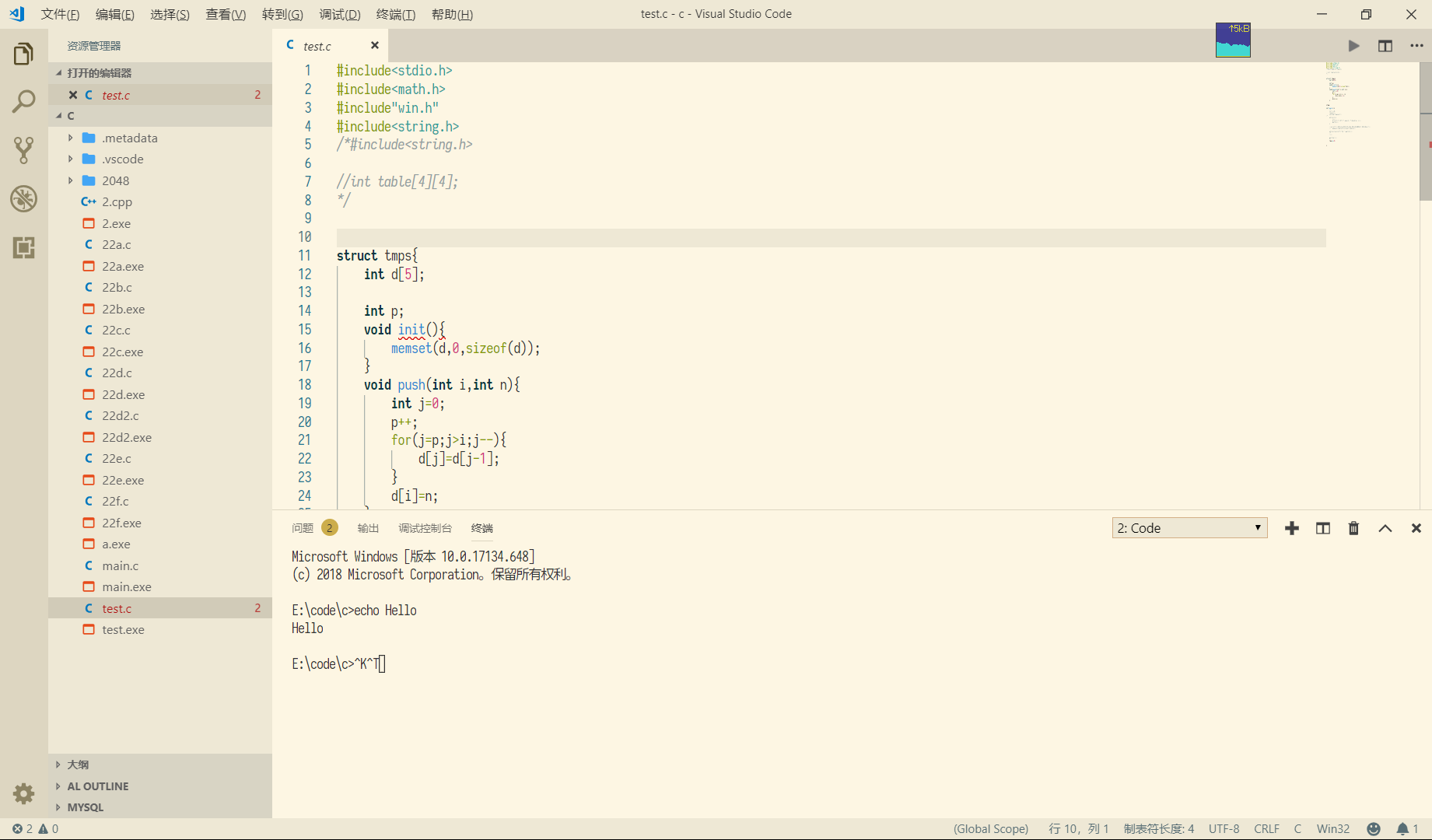This screenshot has height=840, width=1432.
Task: Open main.c in the file explorer
Action: tap(120, 565)
